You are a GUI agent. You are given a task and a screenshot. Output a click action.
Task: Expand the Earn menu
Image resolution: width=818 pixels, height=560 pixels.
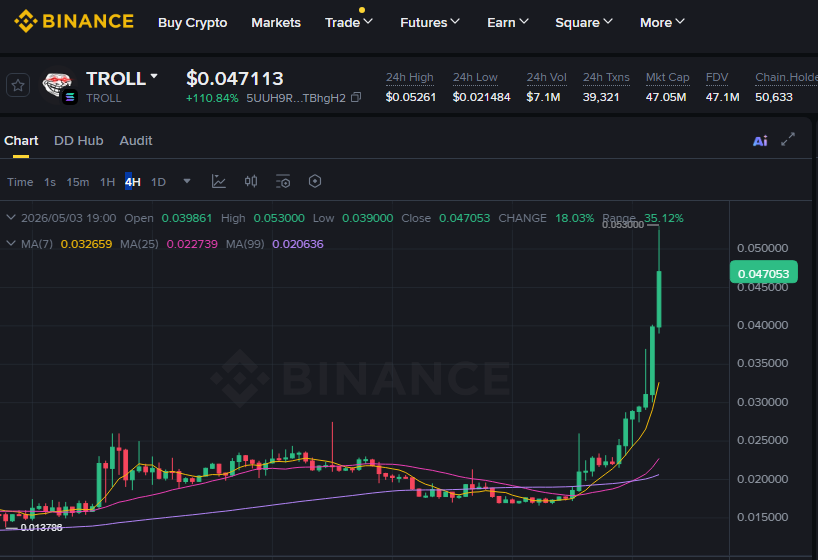508,22
